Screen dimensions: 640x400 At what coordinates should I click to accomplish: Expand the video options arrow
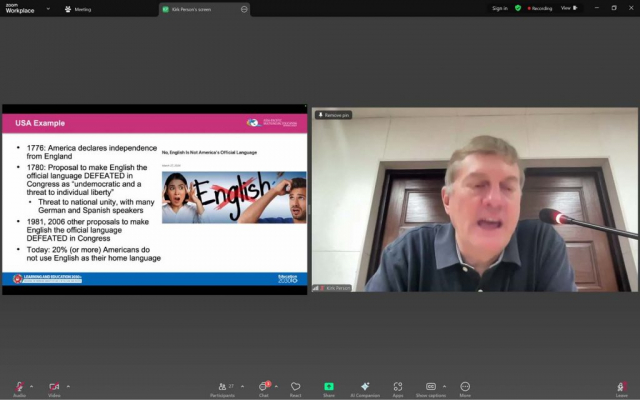click(67, 386)
